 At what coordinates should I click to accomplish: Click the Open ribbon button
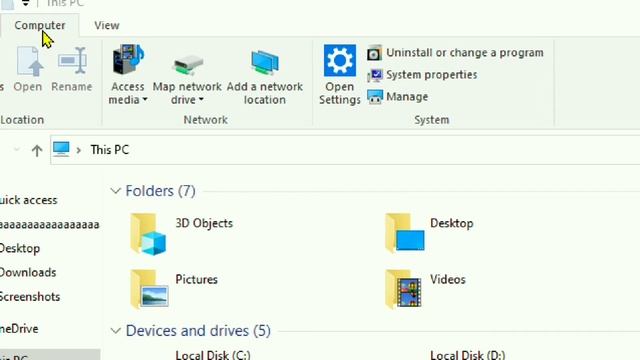pyautogui.click(x=28, y=69)
